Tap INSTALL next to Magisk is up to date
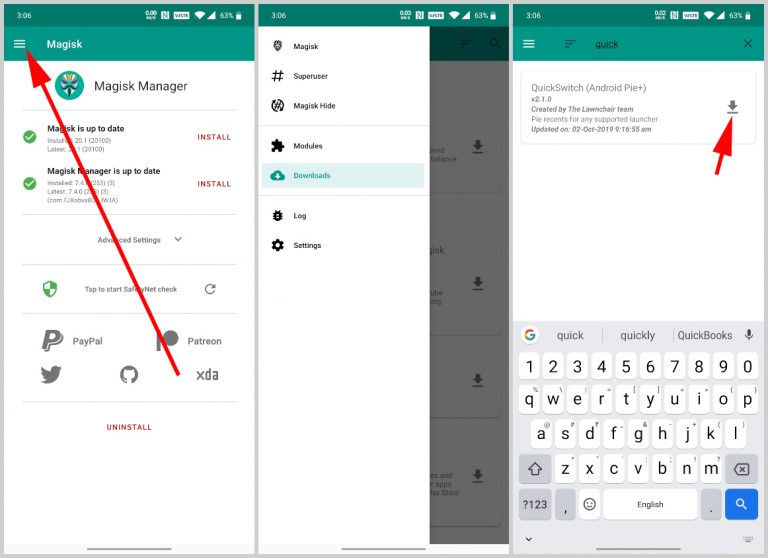The height and width of the screenshot is (558, 768). tap(214, 137)
